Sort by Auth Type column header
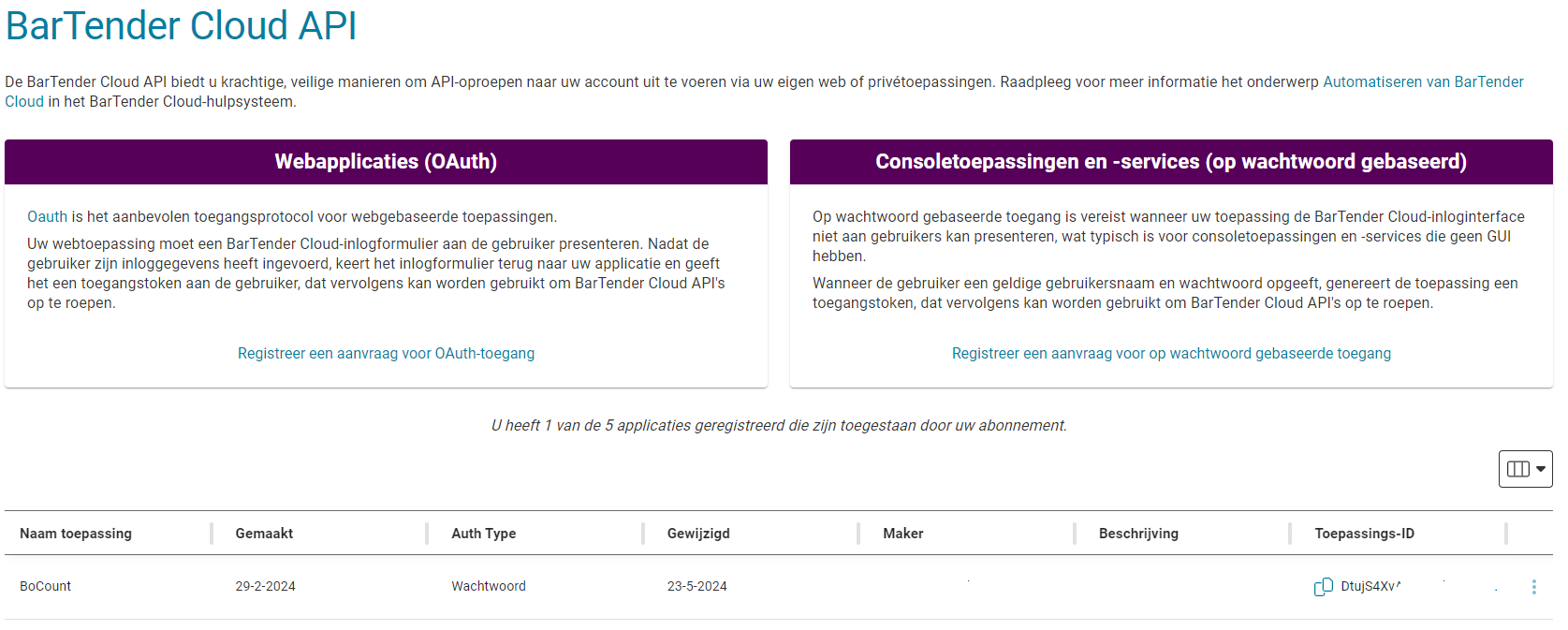Image resolution: width=1568 pixels, height=630 pixels. pyautogui.click(x=483, y=534)
